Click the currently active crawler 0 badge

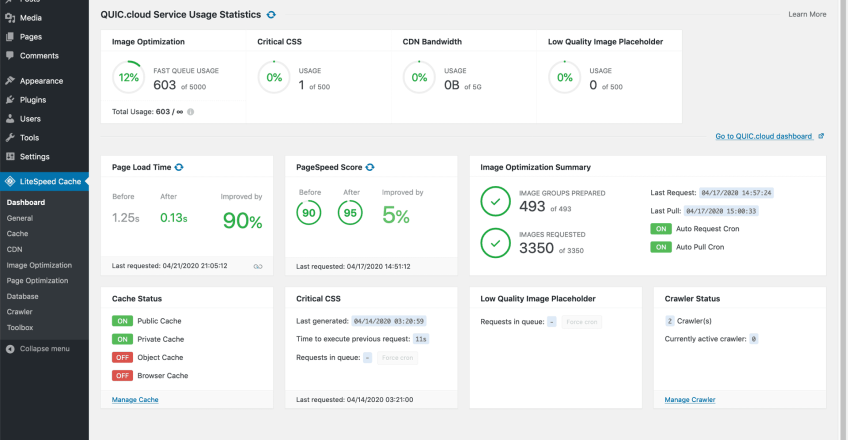point(754,339)
